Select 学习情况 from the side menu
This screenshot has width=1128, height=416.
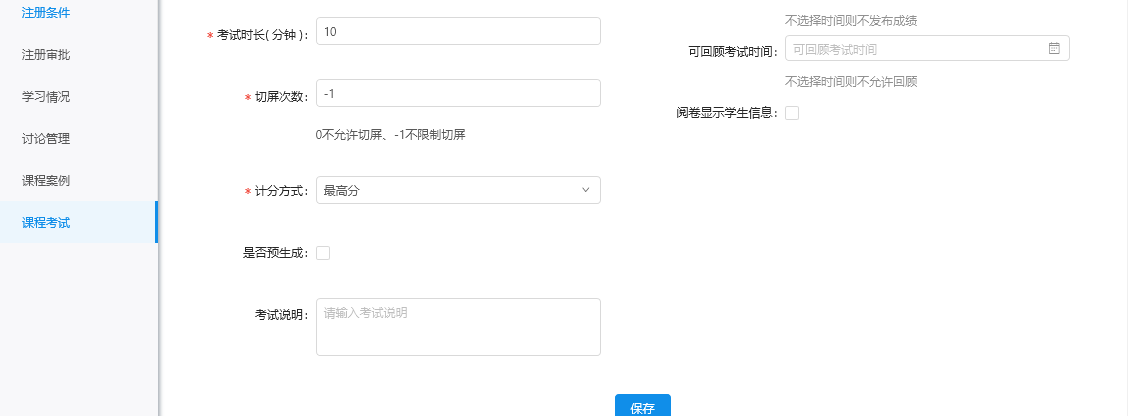click(46, 97)
